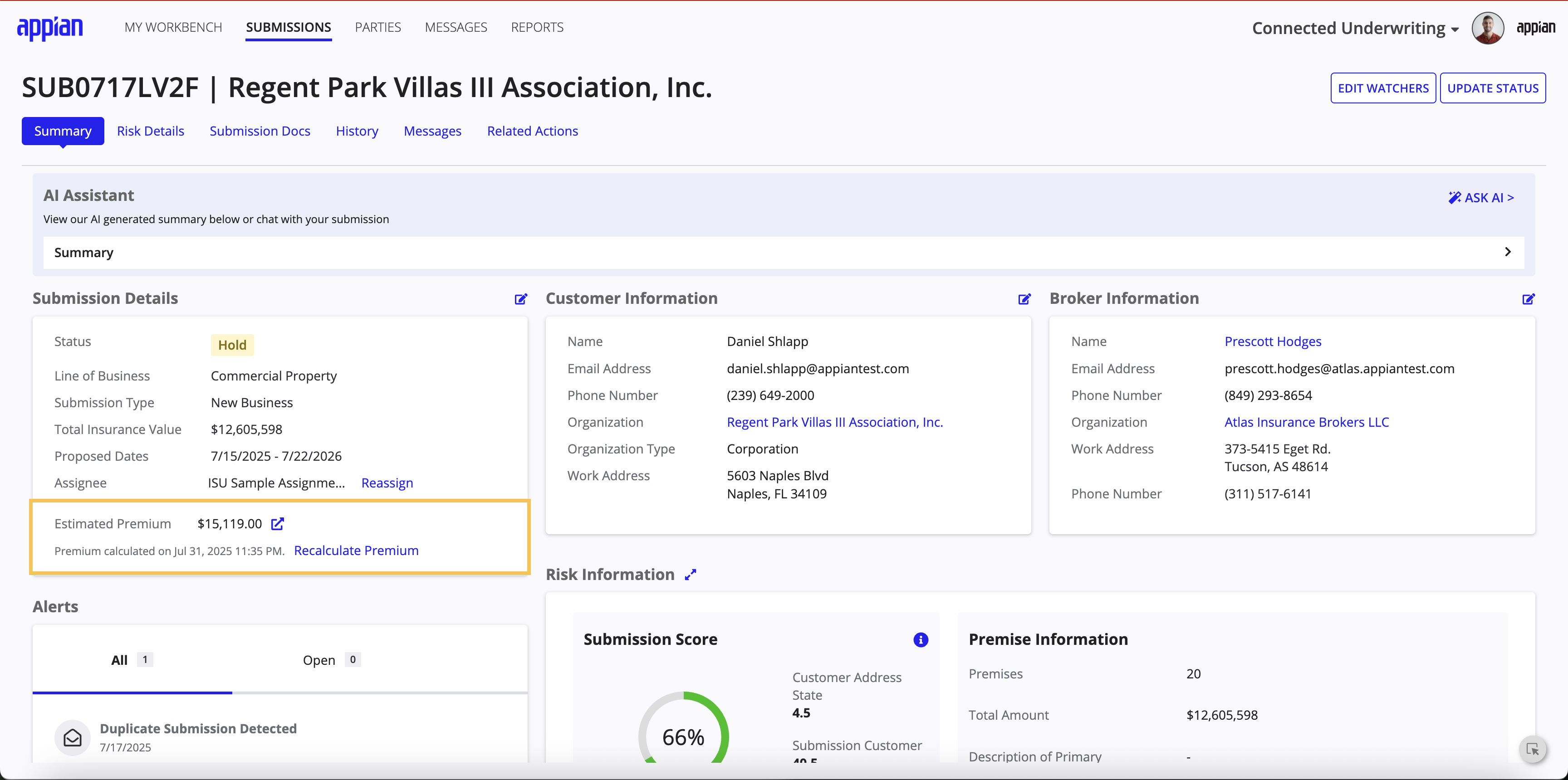1568x780 pixels.
Task: Switch to Submission Docs tab
Action: pos(260,131)
